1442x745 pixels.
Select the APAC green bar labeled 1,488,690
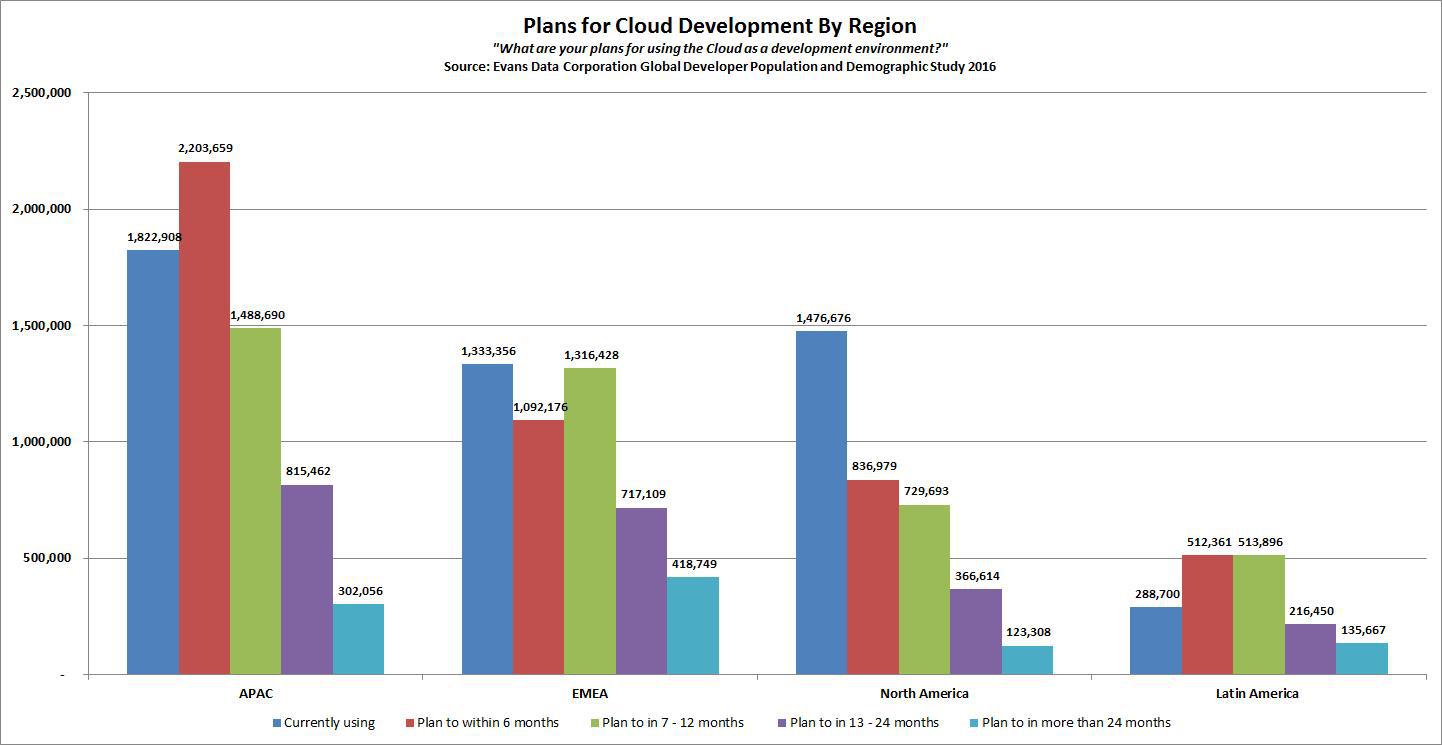click(x=255, y=501)
